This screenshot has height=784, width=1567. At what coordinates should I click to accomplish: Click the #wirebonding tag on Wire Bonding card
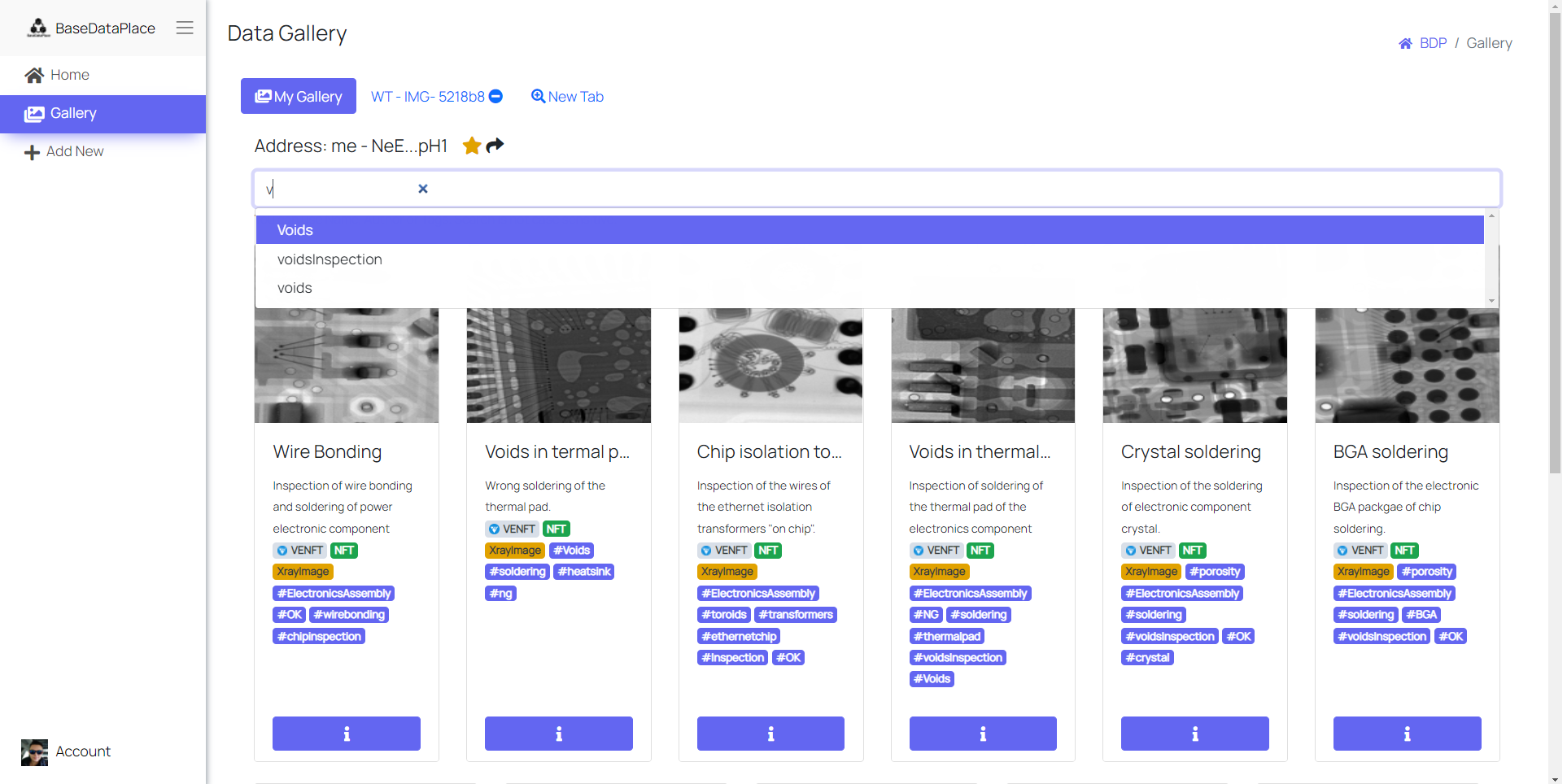click(349, 615)
